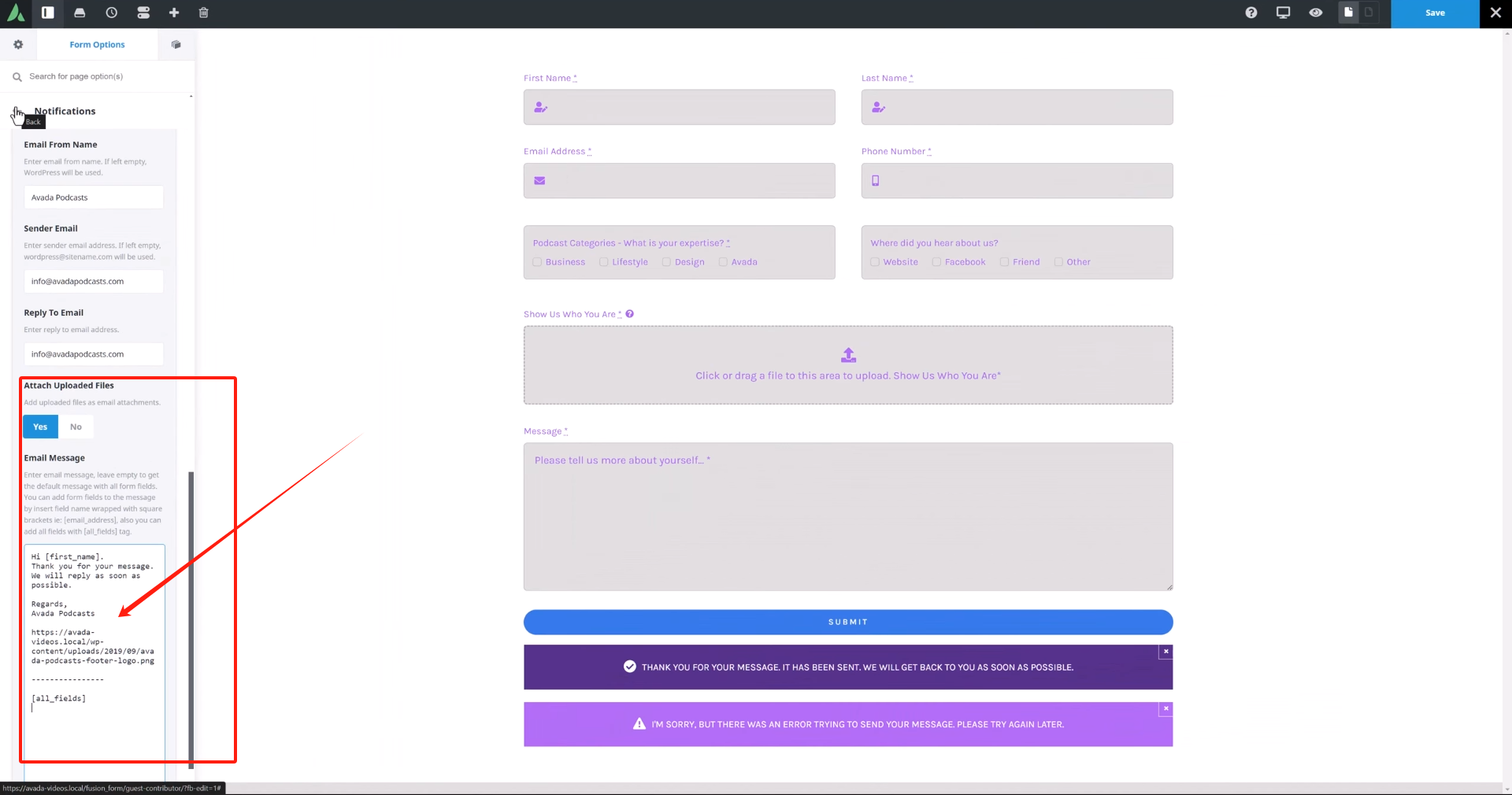
Task: Open the gear settings tab
Action: [18, 45]
